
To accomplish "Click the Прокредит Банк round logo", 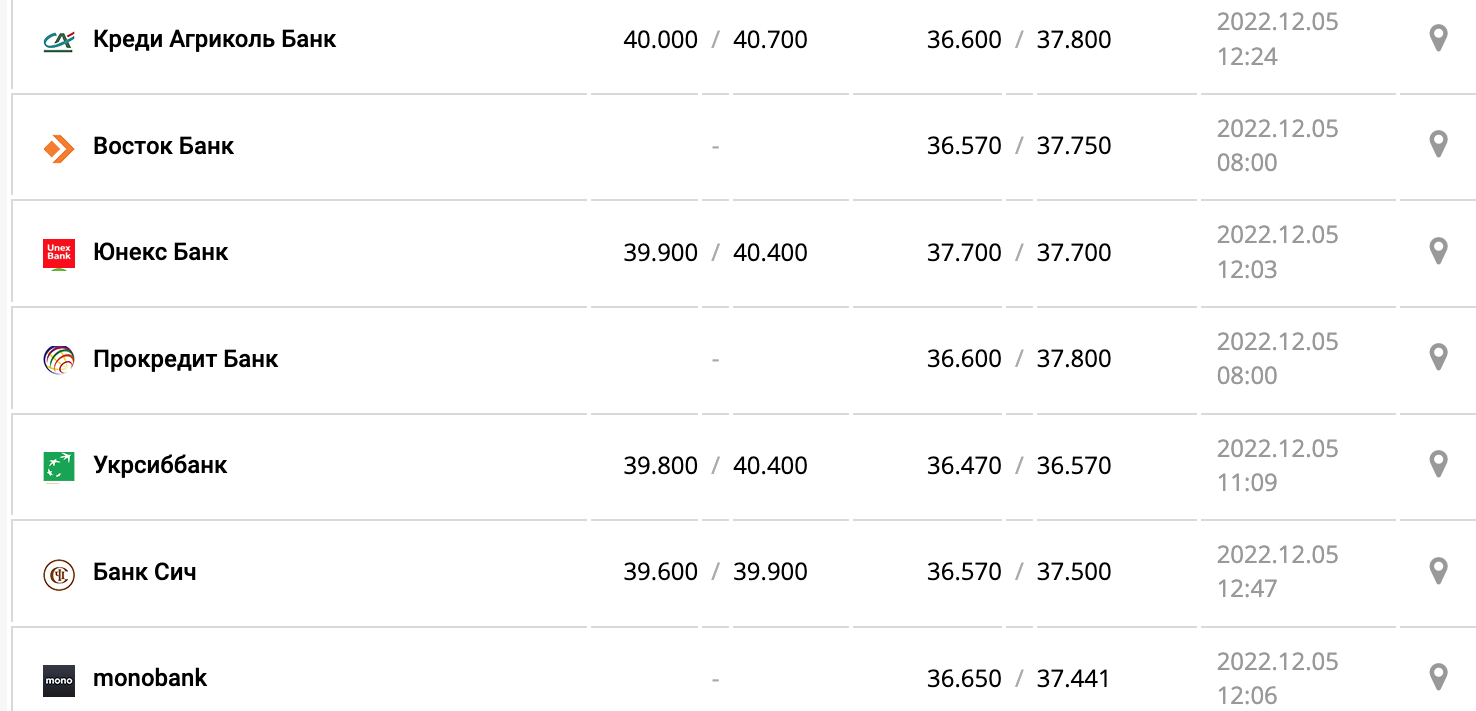I will (59, 360).
